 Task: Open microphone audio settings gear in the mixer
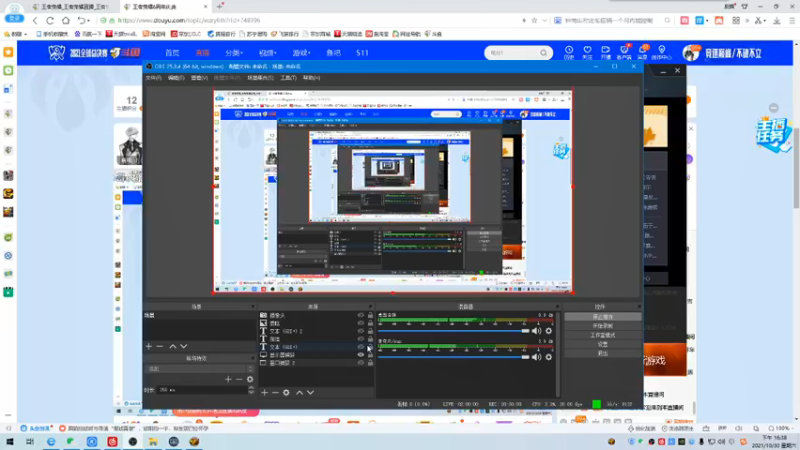point(548,357)
